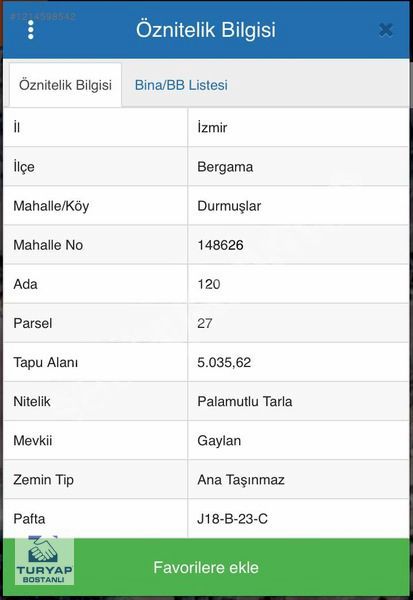Image resolution: width=413 pixels, height=600 pixels.
Task: Click the Favorilere ekle button
Action: click(x=206, y=567)
